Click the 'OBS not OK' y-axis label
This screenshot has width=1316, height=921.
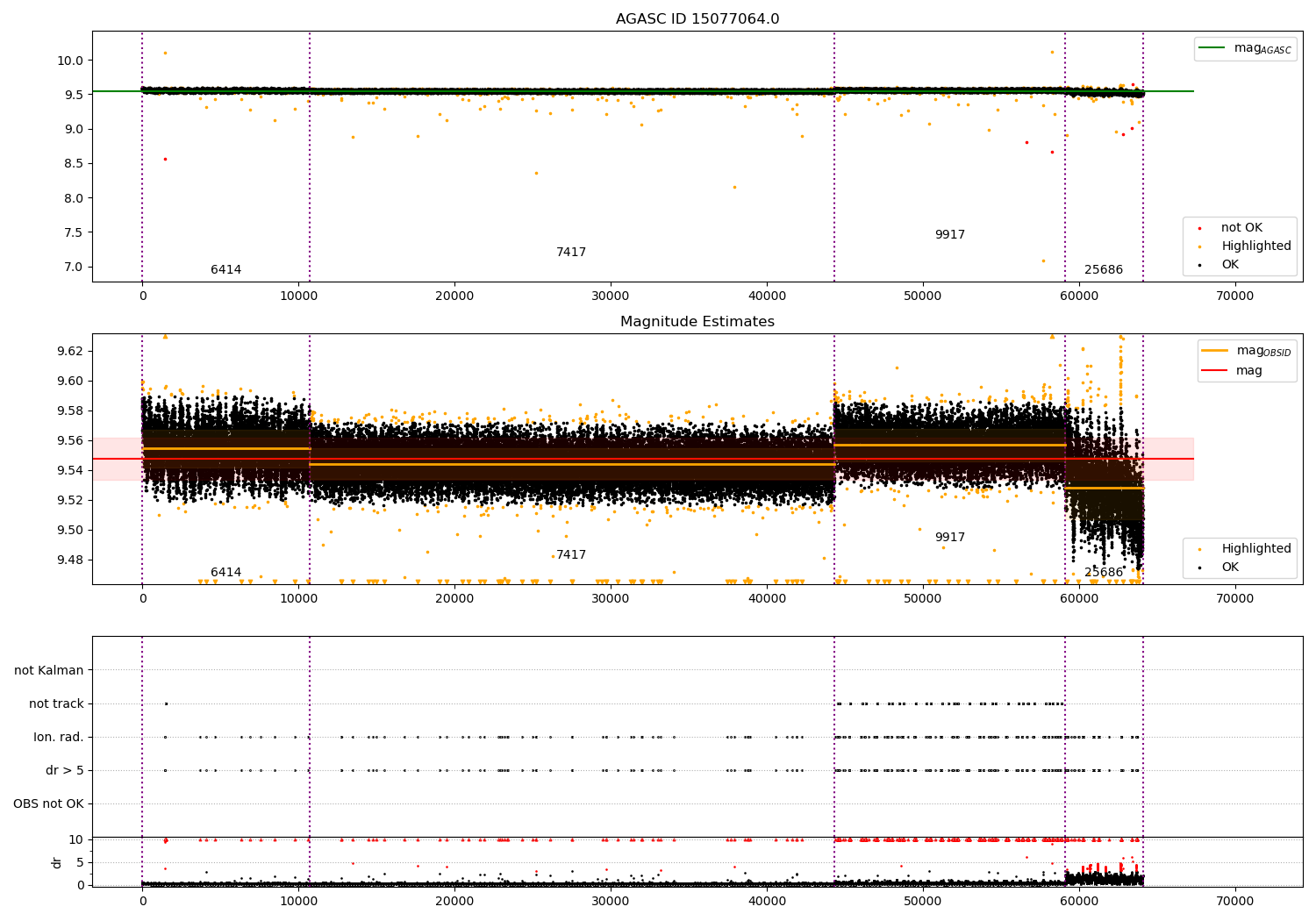tap(49, 804)
